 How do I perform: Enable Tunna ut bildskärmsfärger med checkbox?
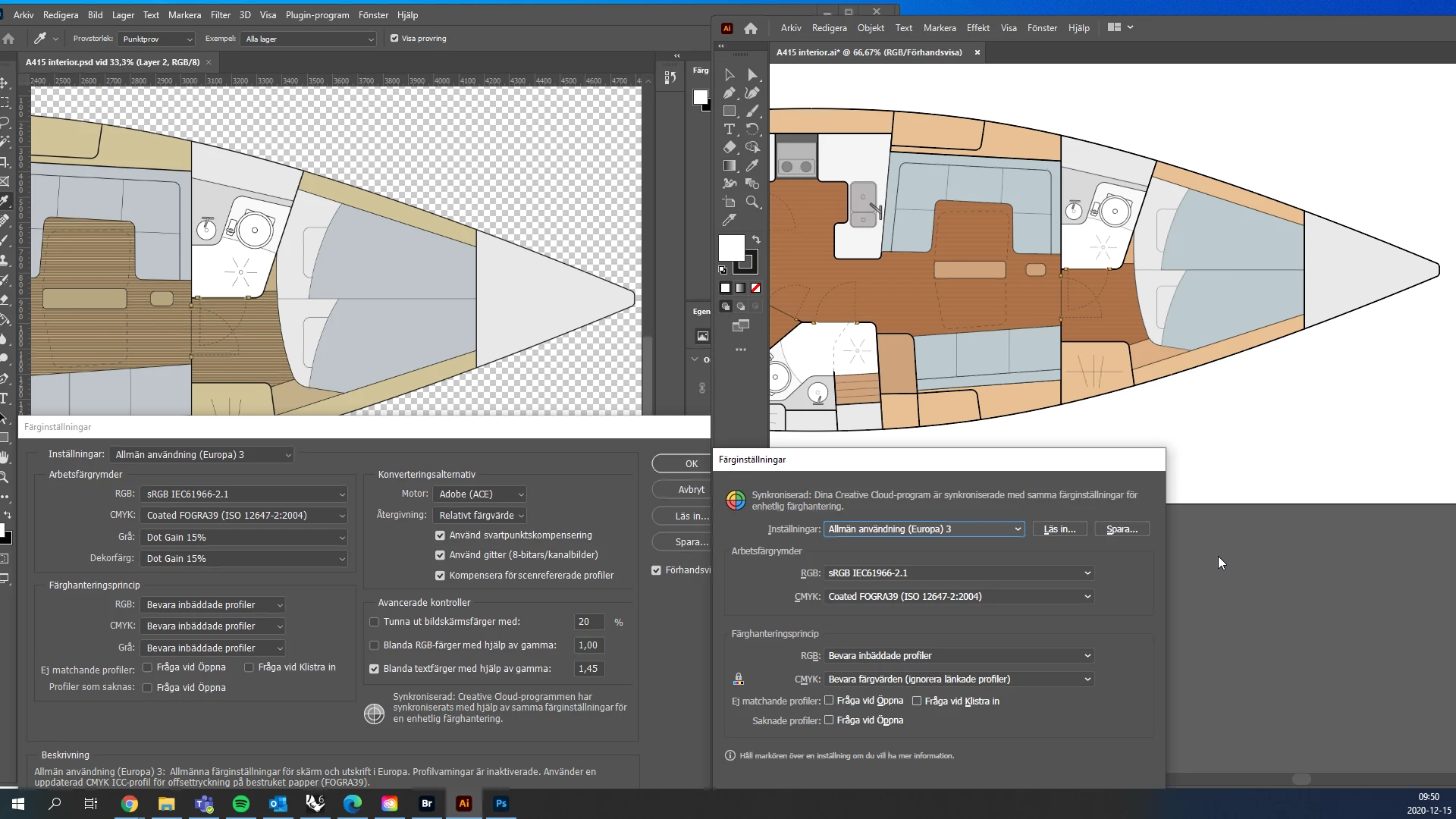pos(374,622)
